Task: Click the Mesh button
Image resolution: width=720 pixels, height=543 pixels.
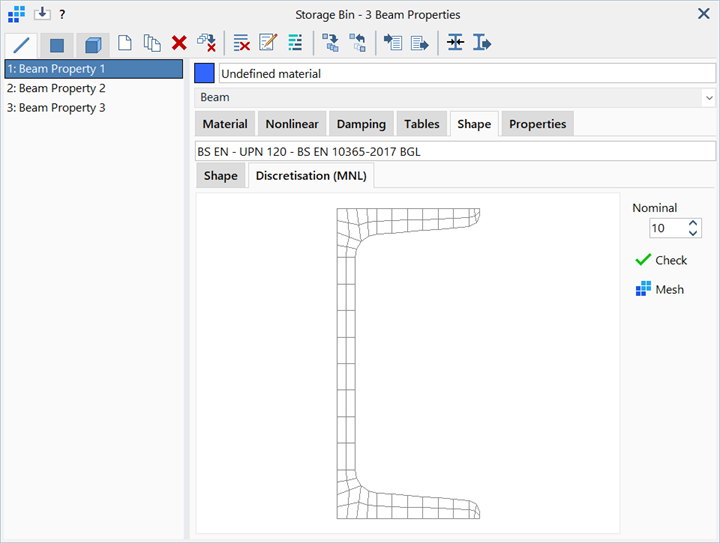Action: pyautogui.click(x=660, y=289)
